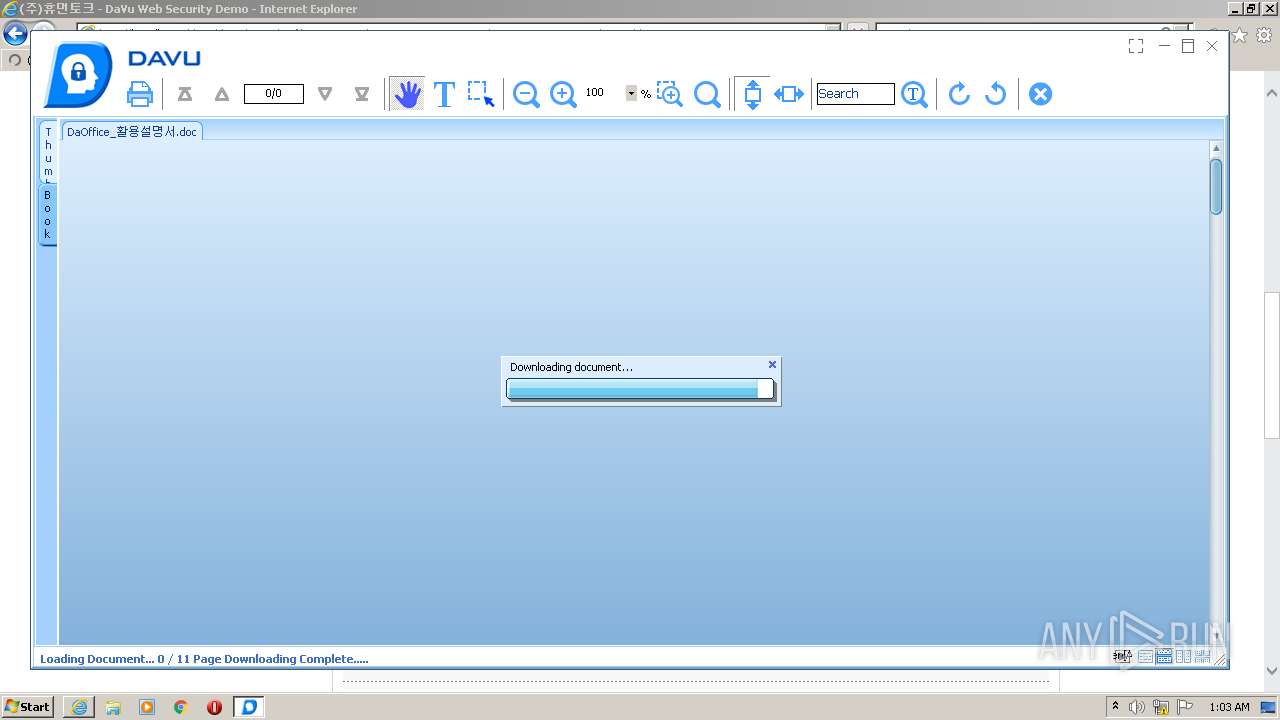The image size is (1280, 720).
Task: Run the text search magnifier button
Action: (914, 94)
